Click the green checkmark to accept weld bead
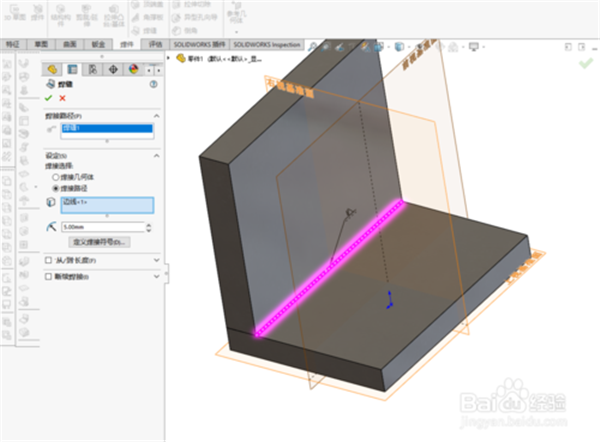This screenshot has width=600, height=442. click(49, 98)
